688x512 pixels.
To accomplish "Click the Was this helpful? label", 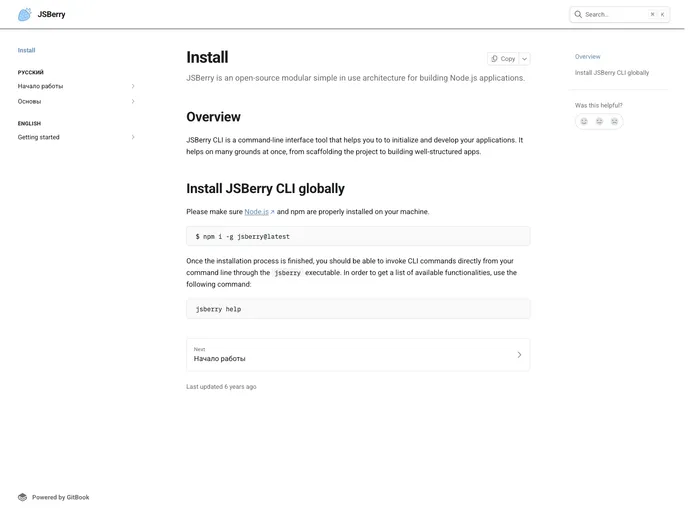I will tap(598, 105).
